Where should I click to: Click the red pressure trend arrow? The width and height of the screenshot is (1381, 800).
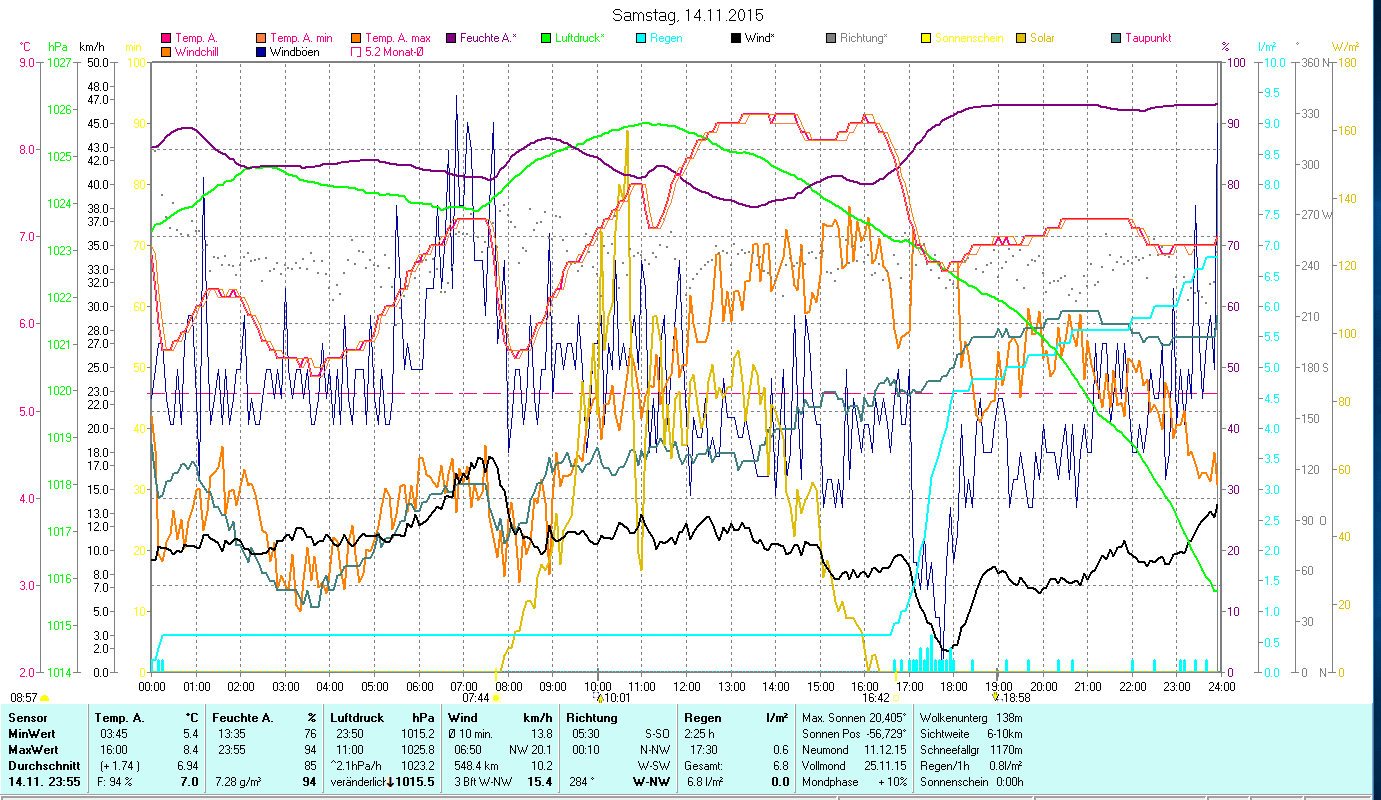tap(390, 781)
